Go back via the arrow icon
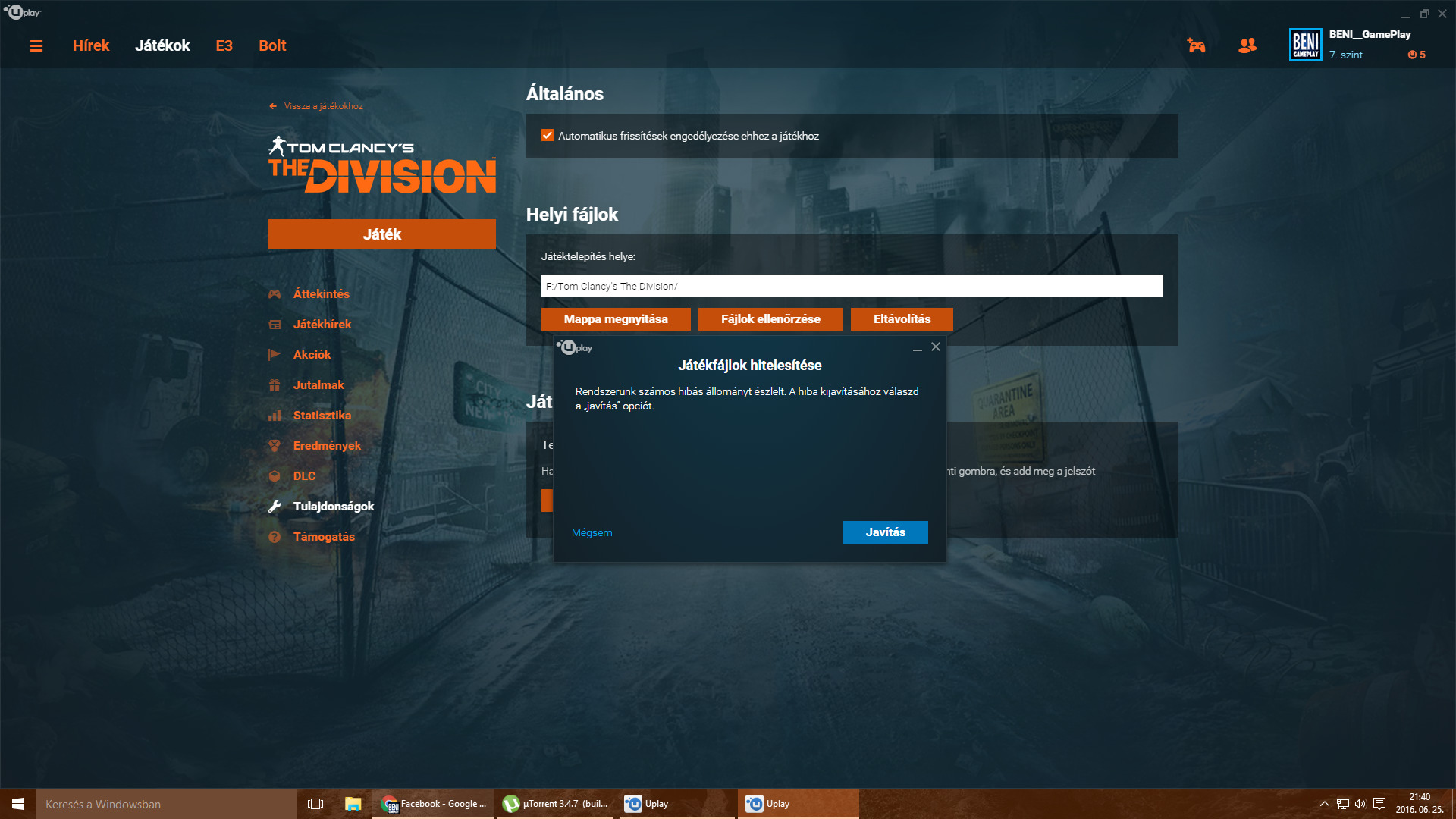The width and height of the screenshot is (1456, 819). (273, 106)
